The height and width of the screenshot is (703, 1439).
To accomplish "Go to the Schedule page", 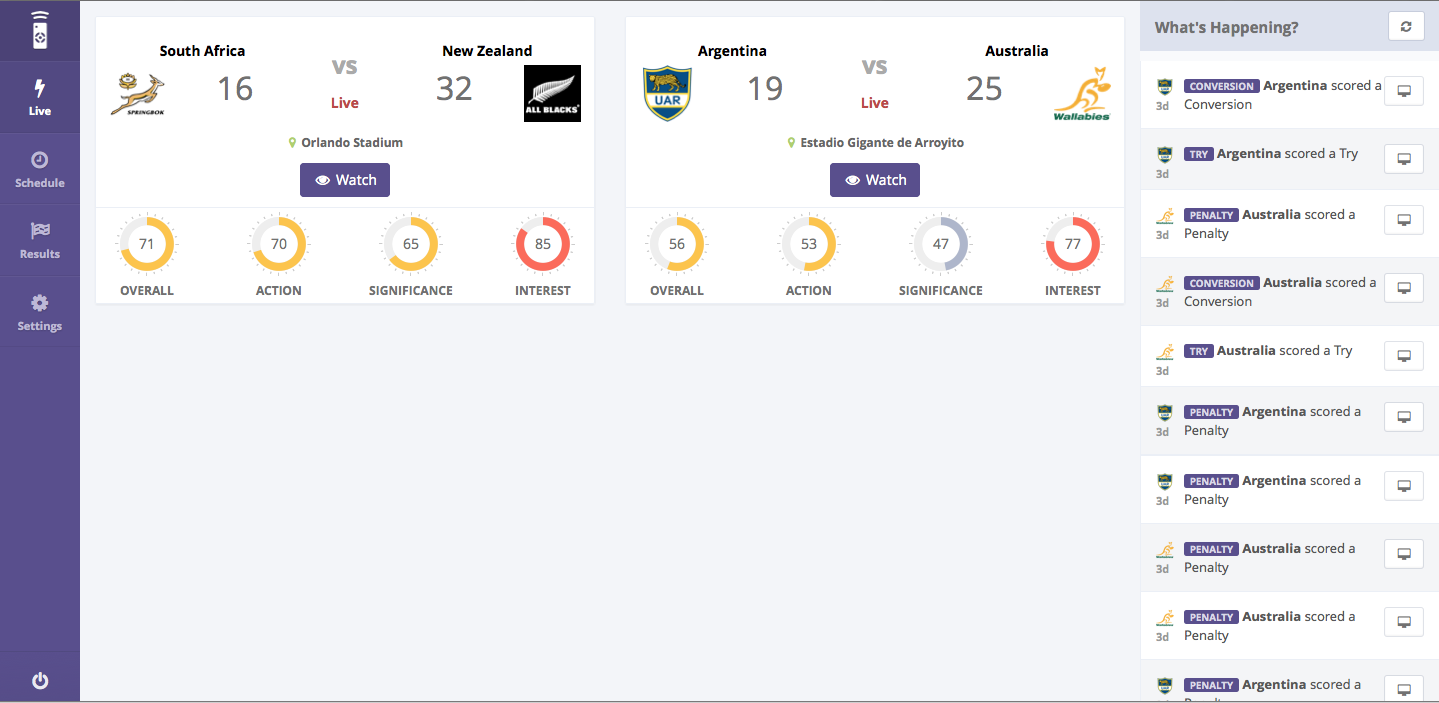I will (39, 169).
